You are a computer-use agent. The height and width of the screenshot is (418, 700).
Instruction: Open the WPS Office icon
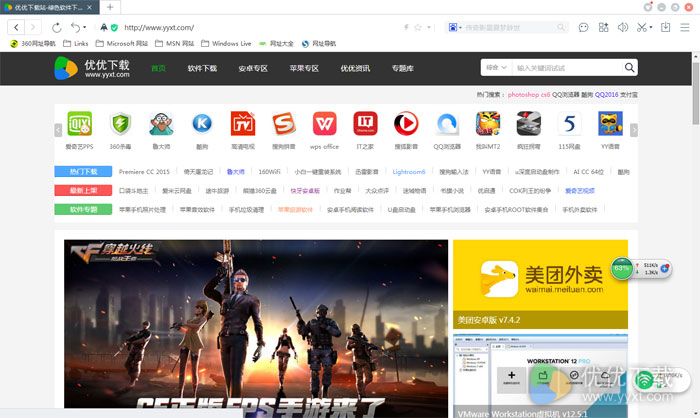point(325,124)
